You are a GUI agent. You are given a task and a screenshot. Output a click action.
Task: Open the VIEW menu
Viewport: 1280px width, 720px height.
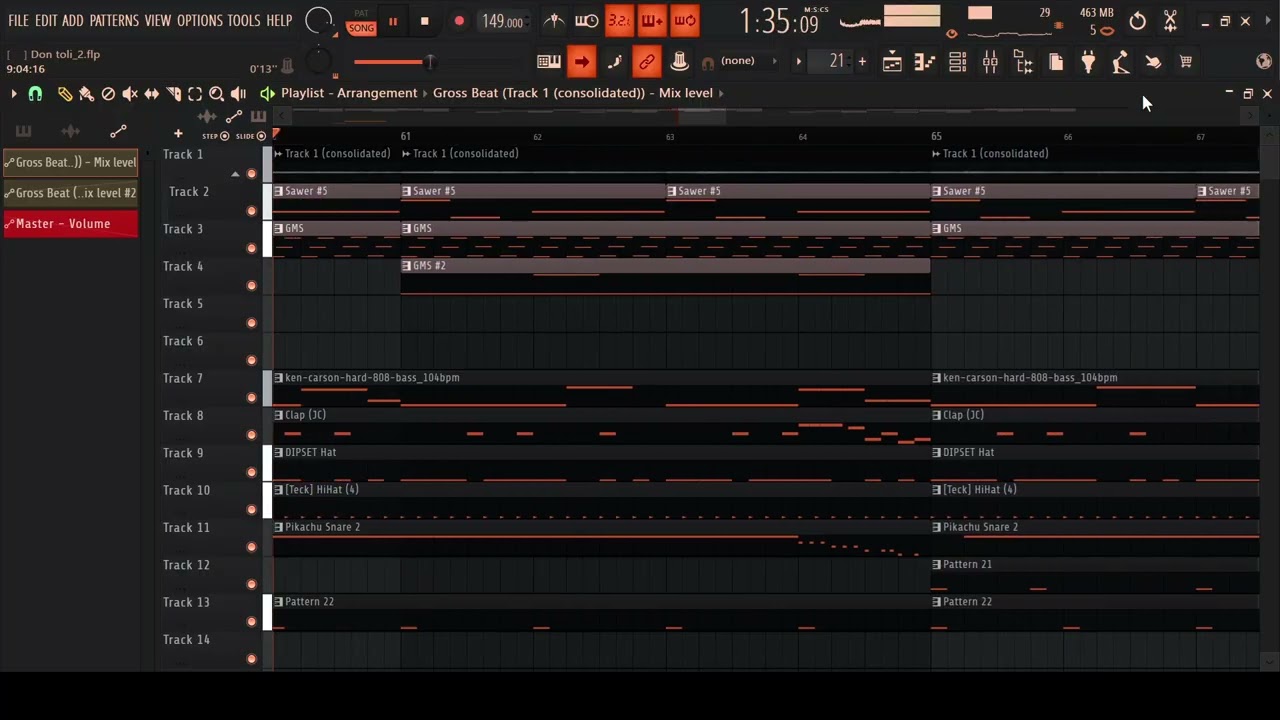pos(158,21)
